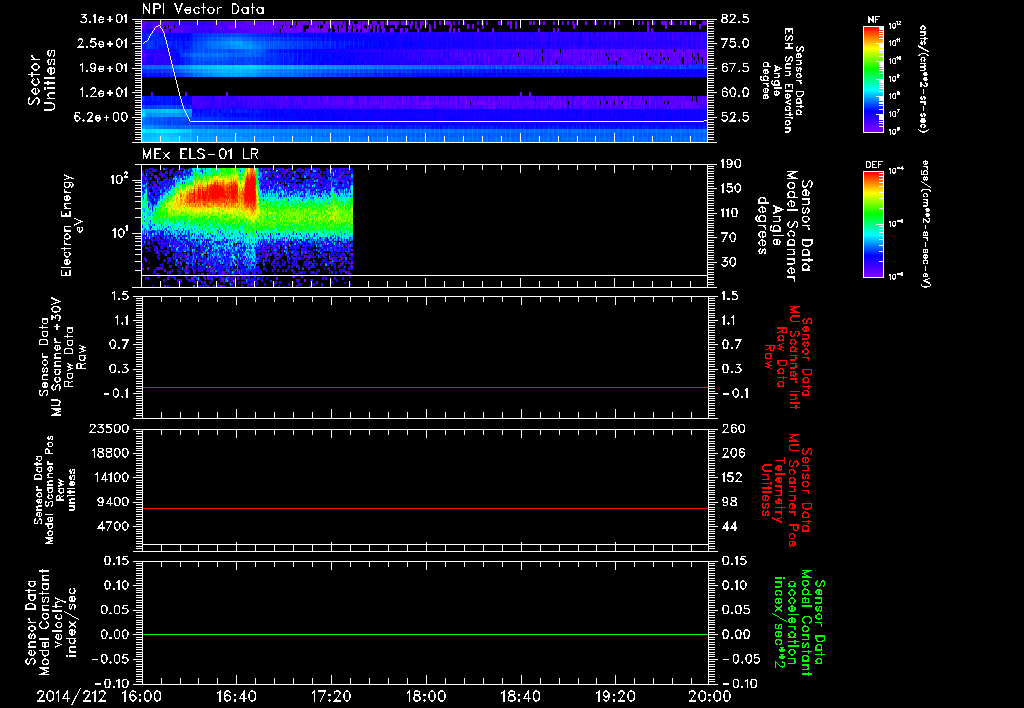Click the 150 scanner angle tick label

(x=732, y=188)
